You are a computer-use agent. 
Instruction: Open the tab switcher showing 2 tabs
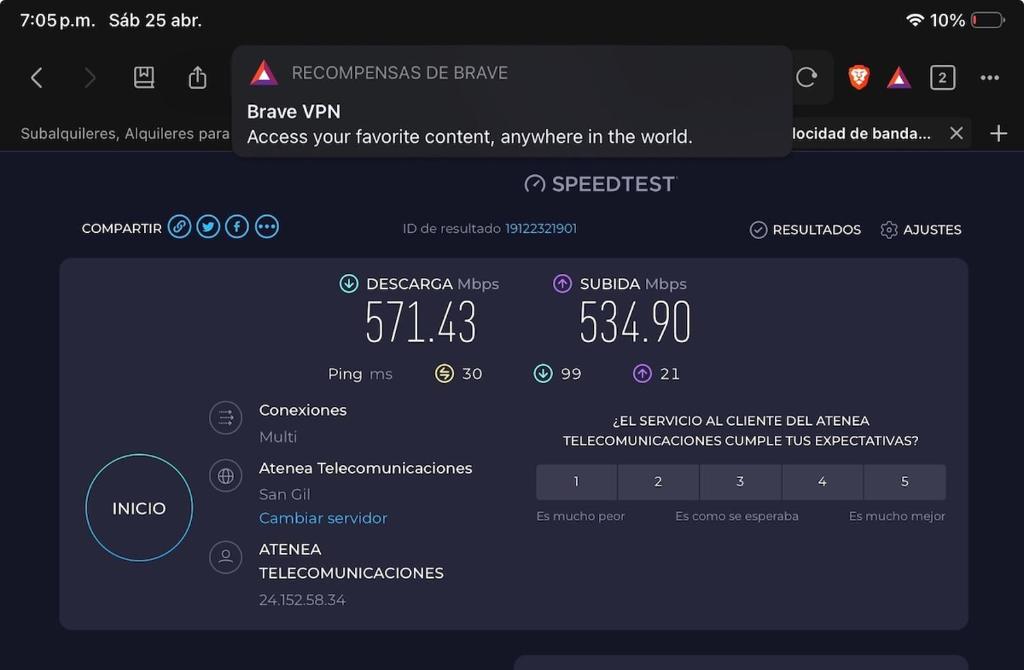[942, 78]
